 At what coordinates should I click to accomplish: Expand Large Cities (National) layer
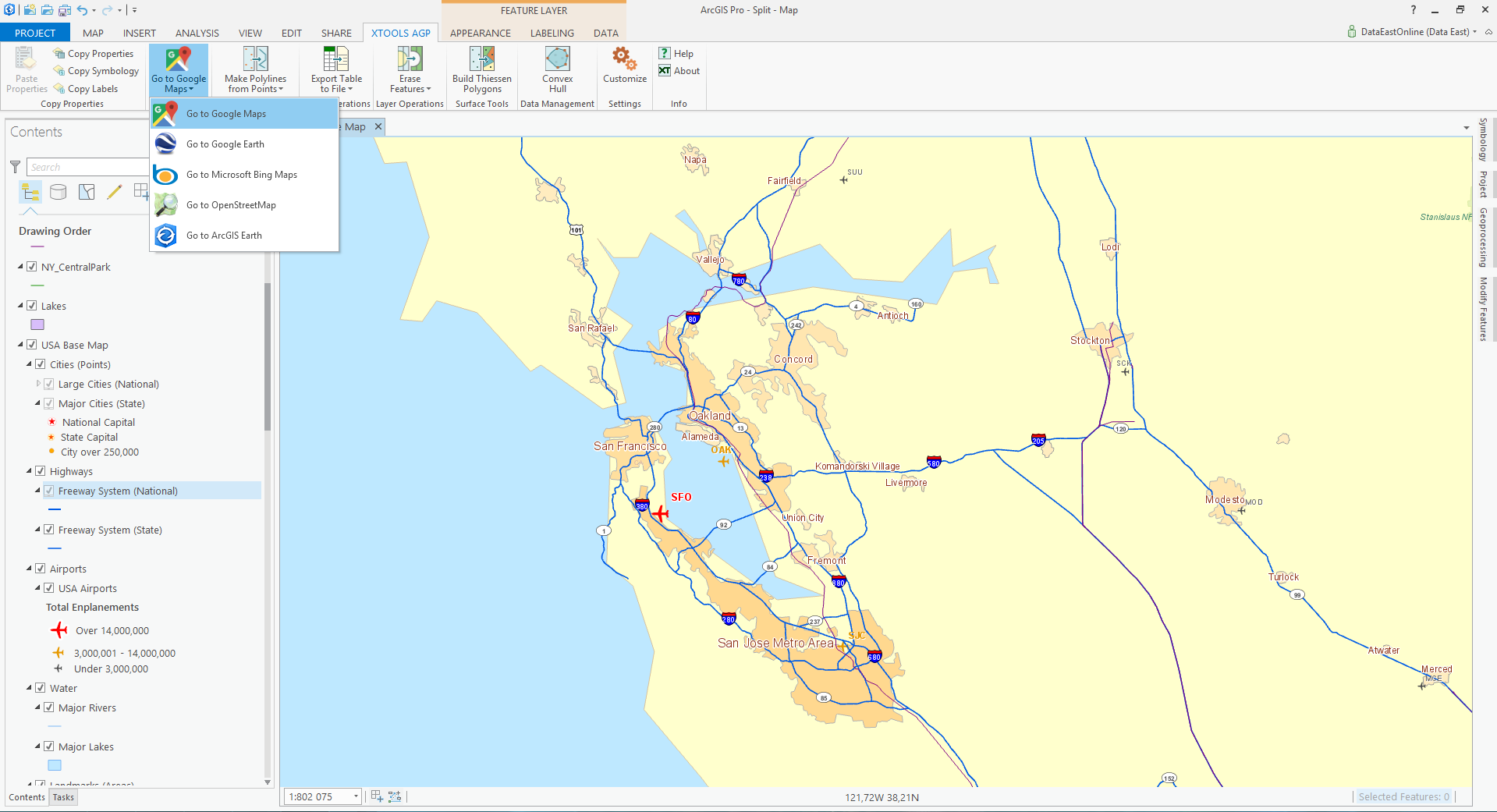(x=38, y=384)
